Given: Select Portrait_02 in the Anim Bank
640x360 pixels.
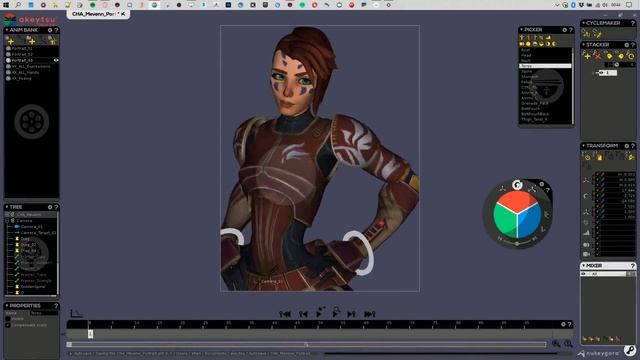Looking at the screenshot, I should point(22,54).
